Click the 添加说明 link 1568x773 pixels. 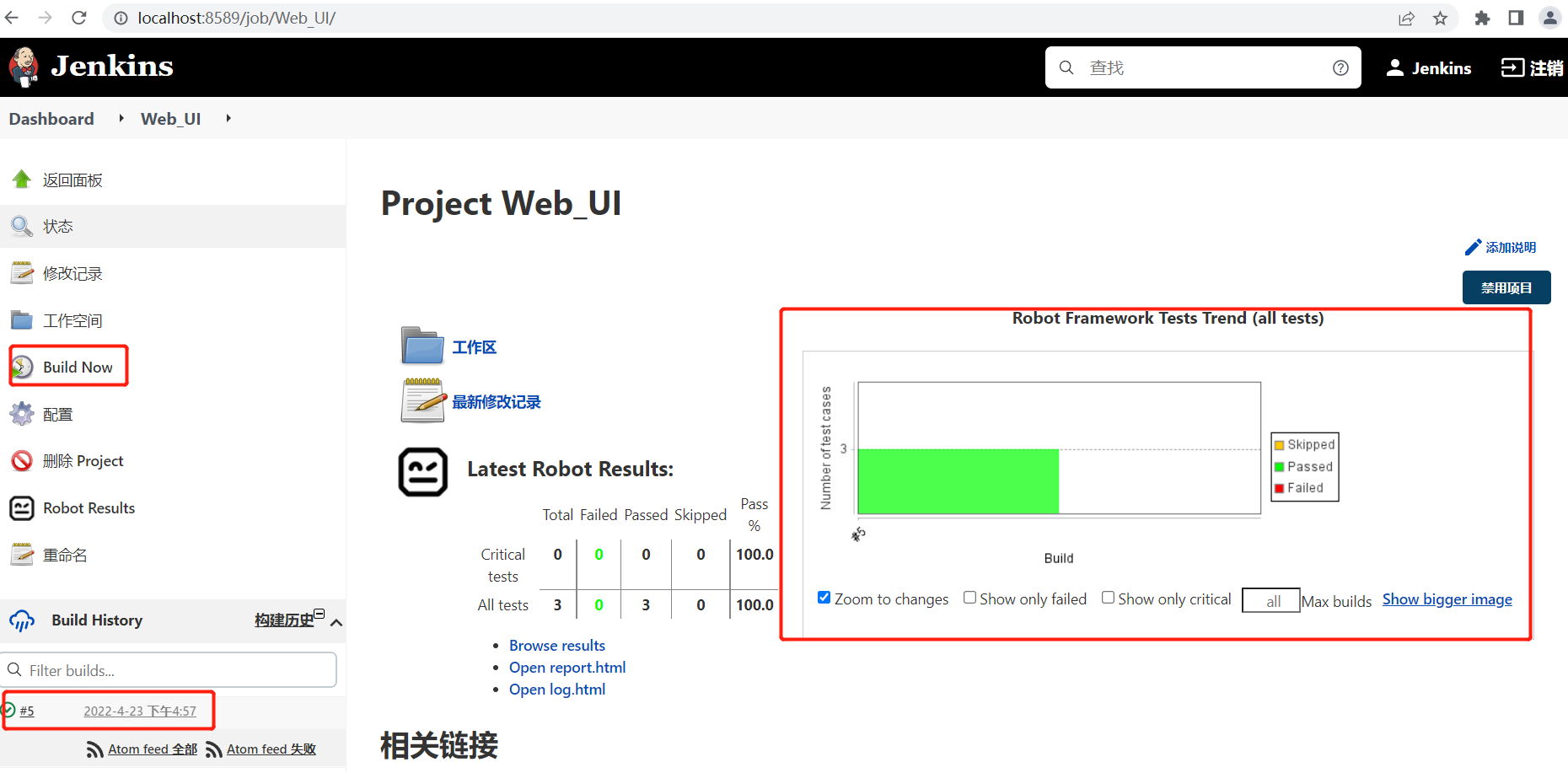[1511, 247]
